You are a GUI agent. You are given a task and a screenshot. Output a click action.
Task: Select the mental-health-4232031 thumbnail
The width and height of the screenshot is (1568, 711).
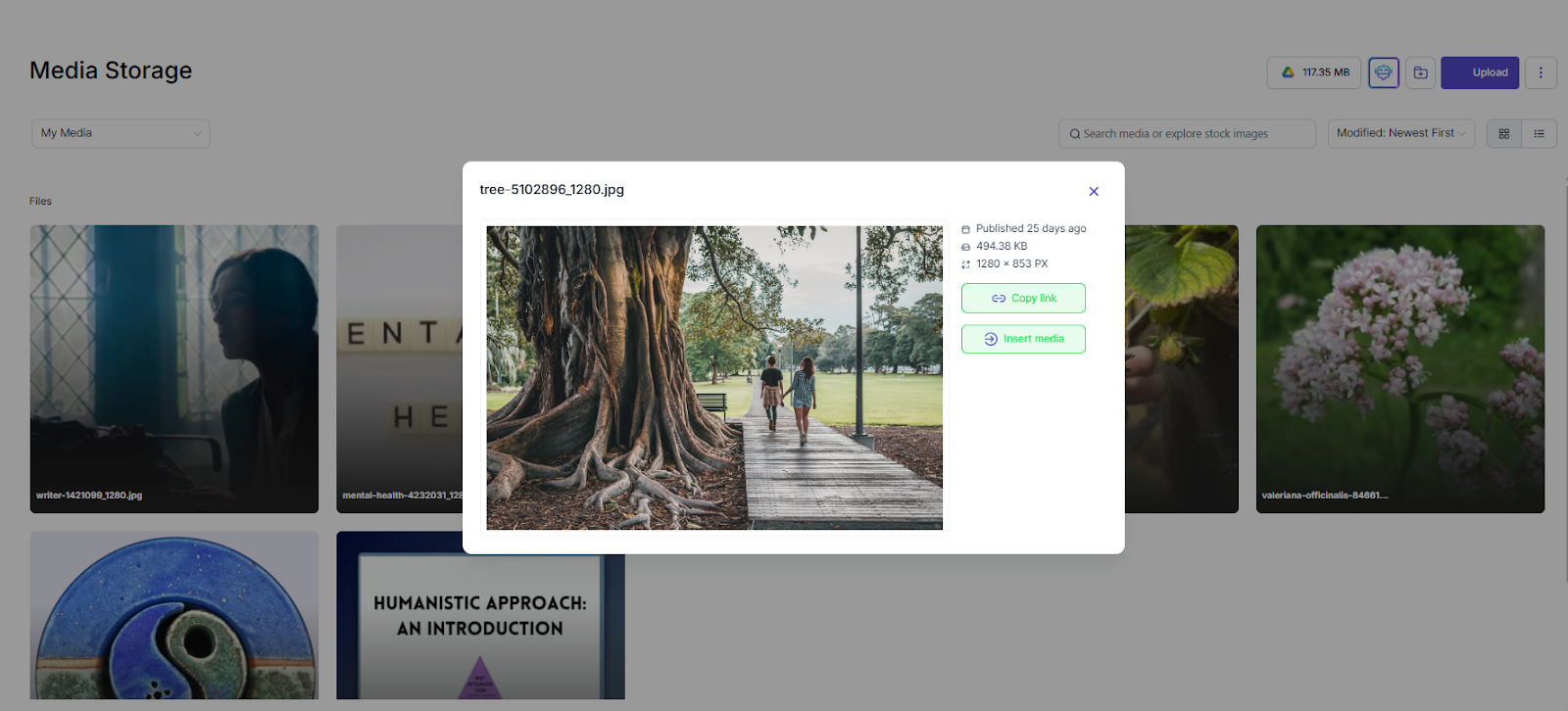(x=400, y=369)
